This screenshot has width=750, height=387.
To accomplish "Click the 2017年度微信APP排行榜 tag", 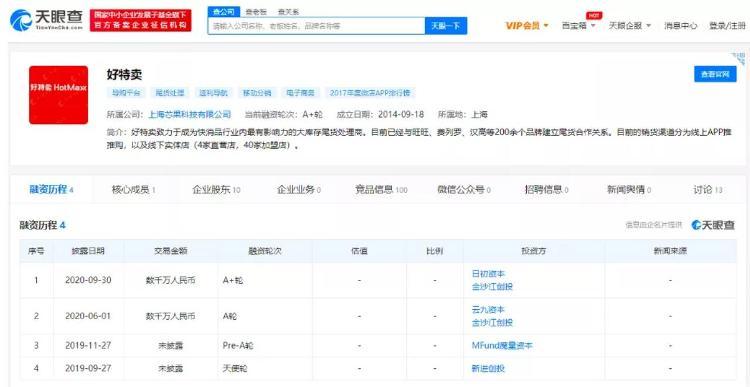I will point(370,93).
